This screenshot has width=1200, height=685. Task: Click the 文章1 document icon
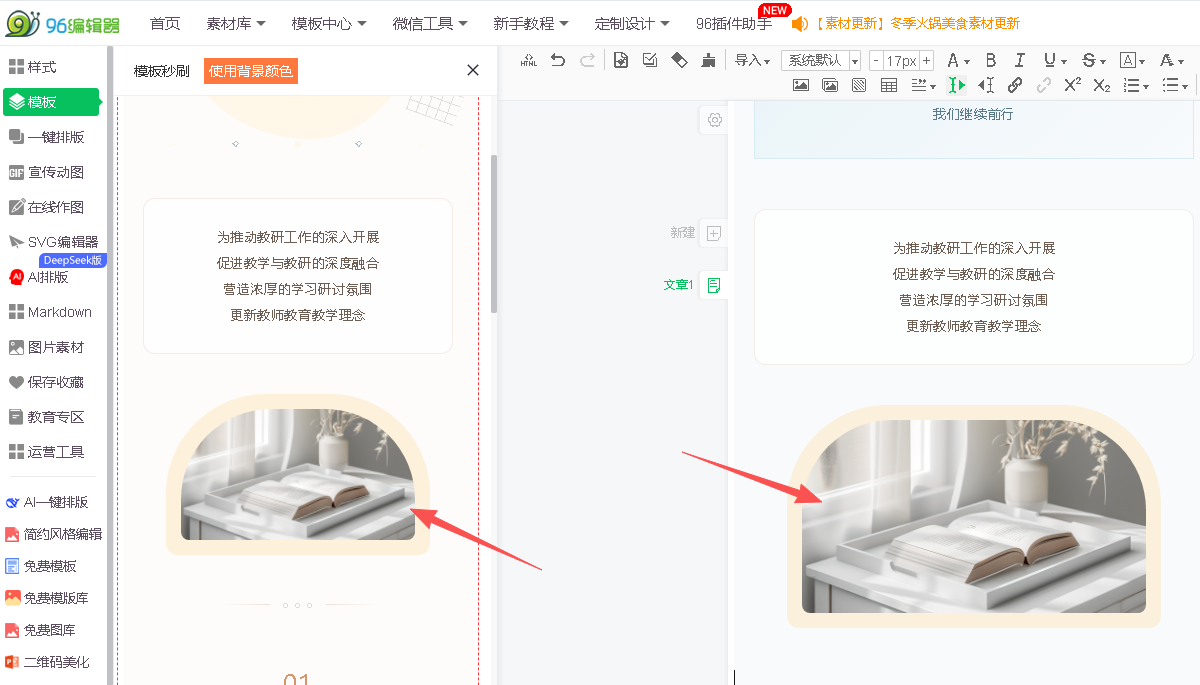click(x=713, y=285)
